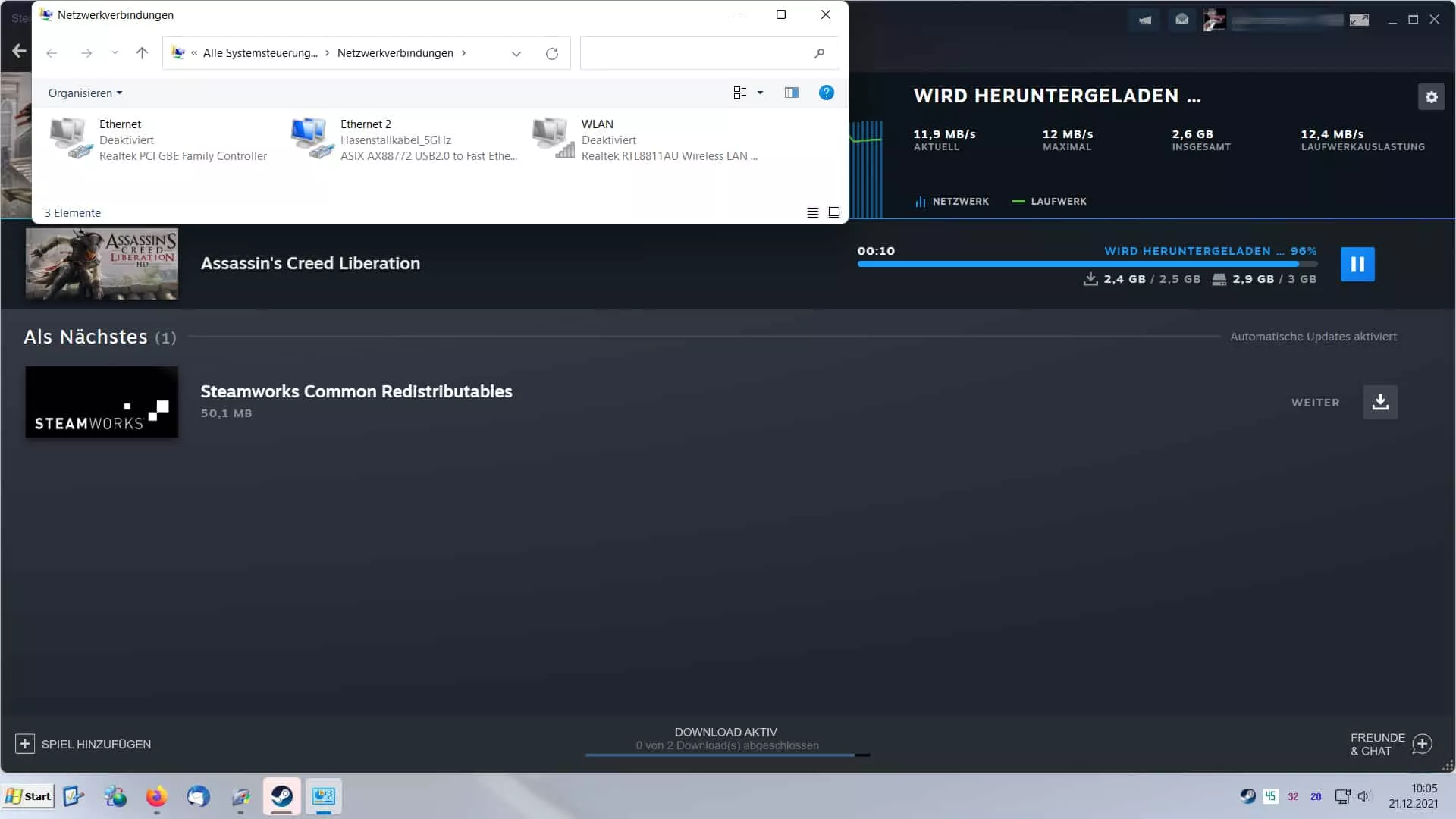
Task: Select the WLAN adapter entry
Action: pos(645,140)
